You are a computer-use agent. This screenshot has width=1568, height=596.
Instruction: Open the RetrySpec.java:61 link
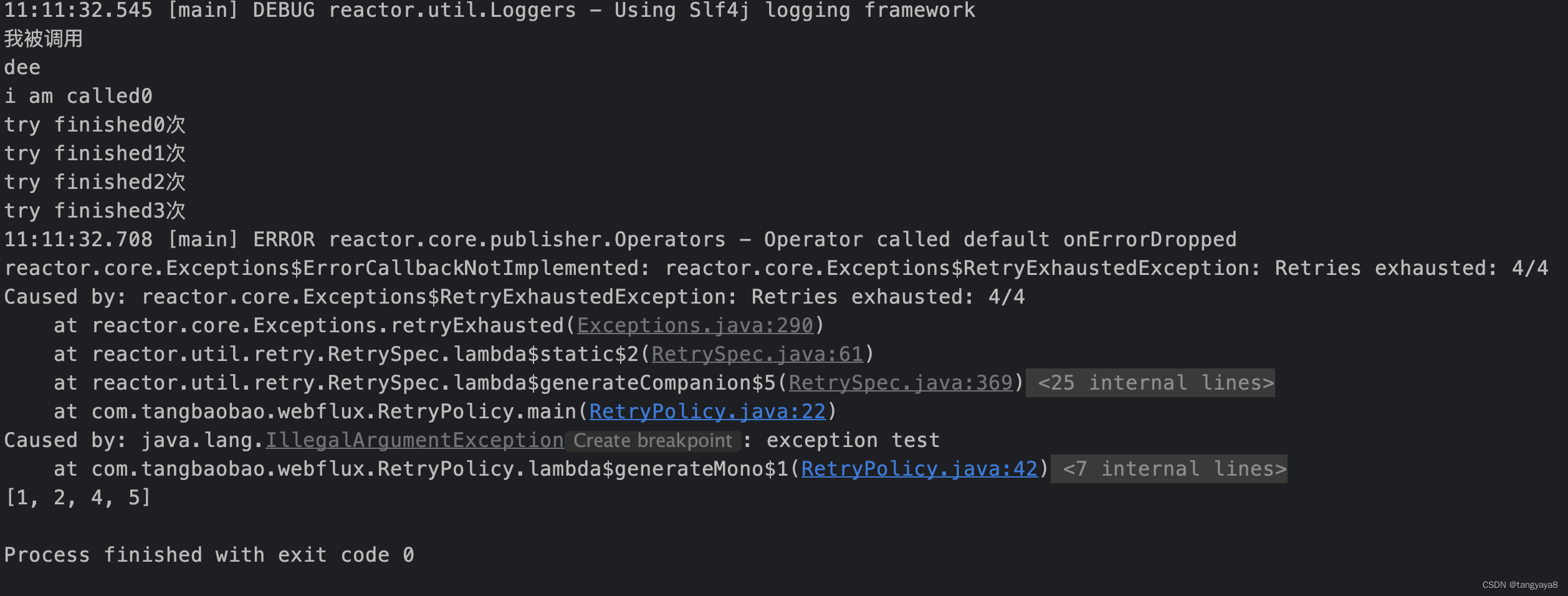[757, 354]
